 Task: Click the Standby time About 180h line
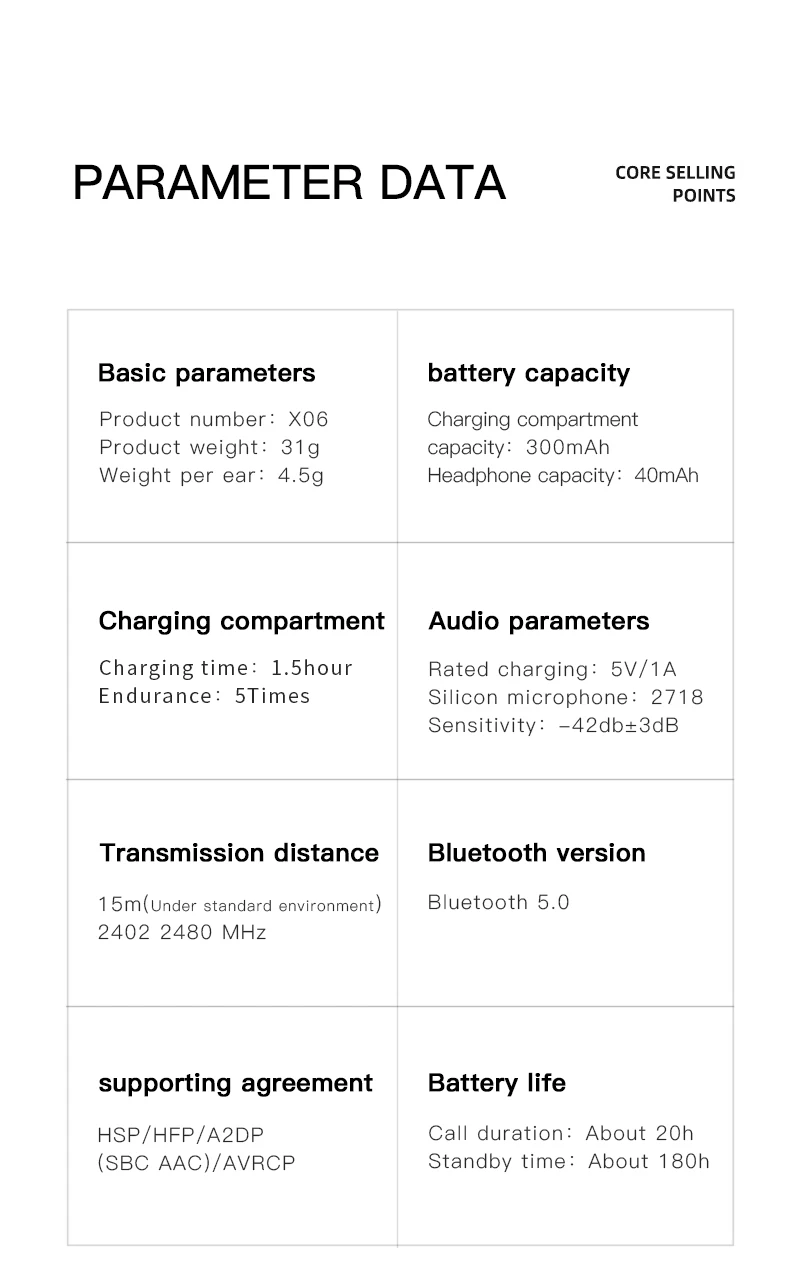tap(569, 1161)
